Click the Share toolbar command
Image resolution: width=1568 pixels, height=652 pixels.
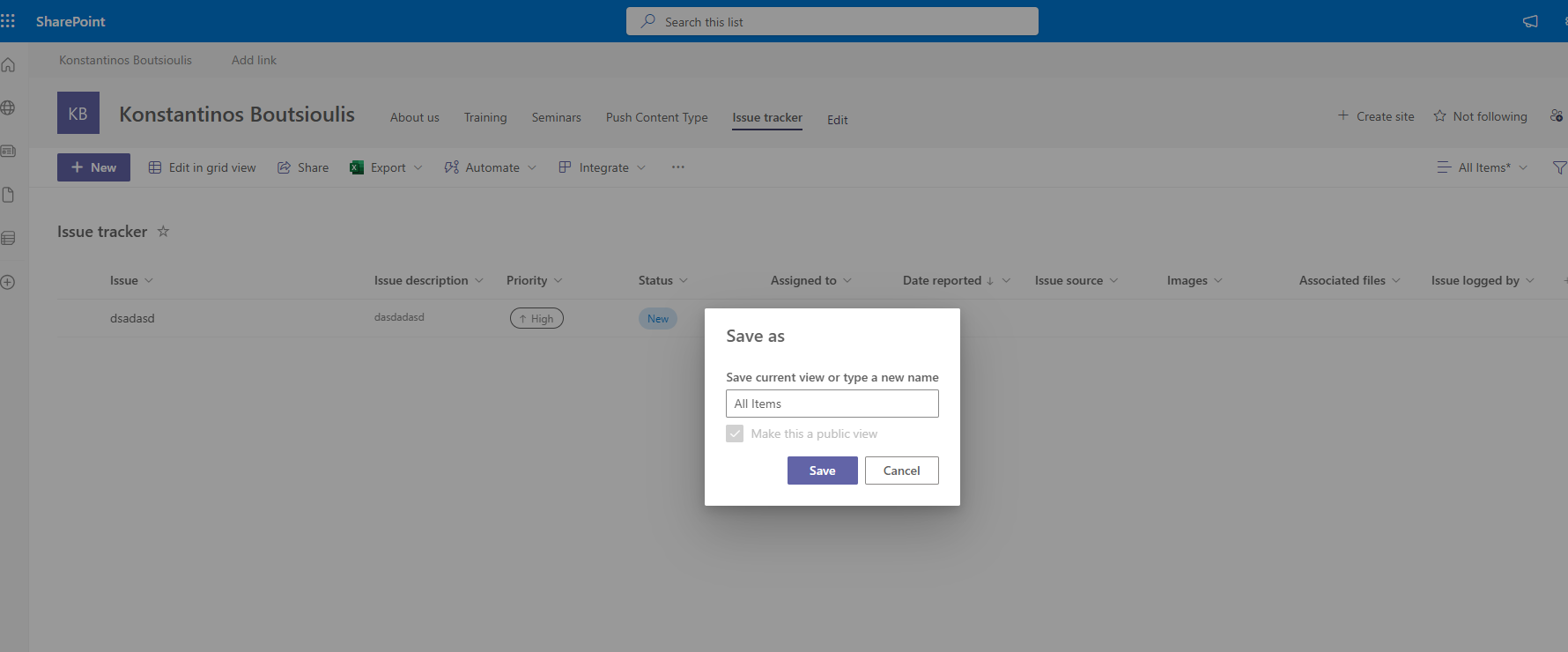coord(303,167)
